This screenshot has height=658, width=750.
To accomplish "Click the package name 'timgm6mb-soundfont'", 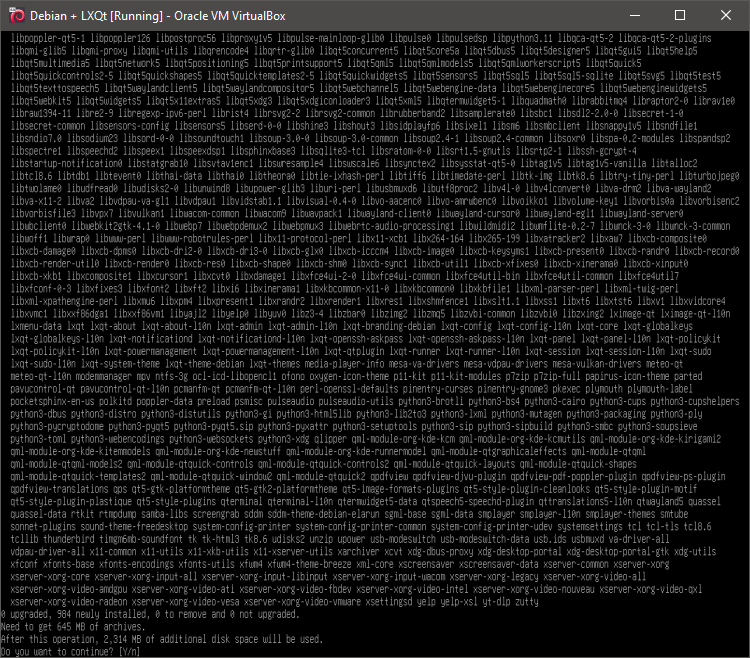I will (x=141, y=539).
